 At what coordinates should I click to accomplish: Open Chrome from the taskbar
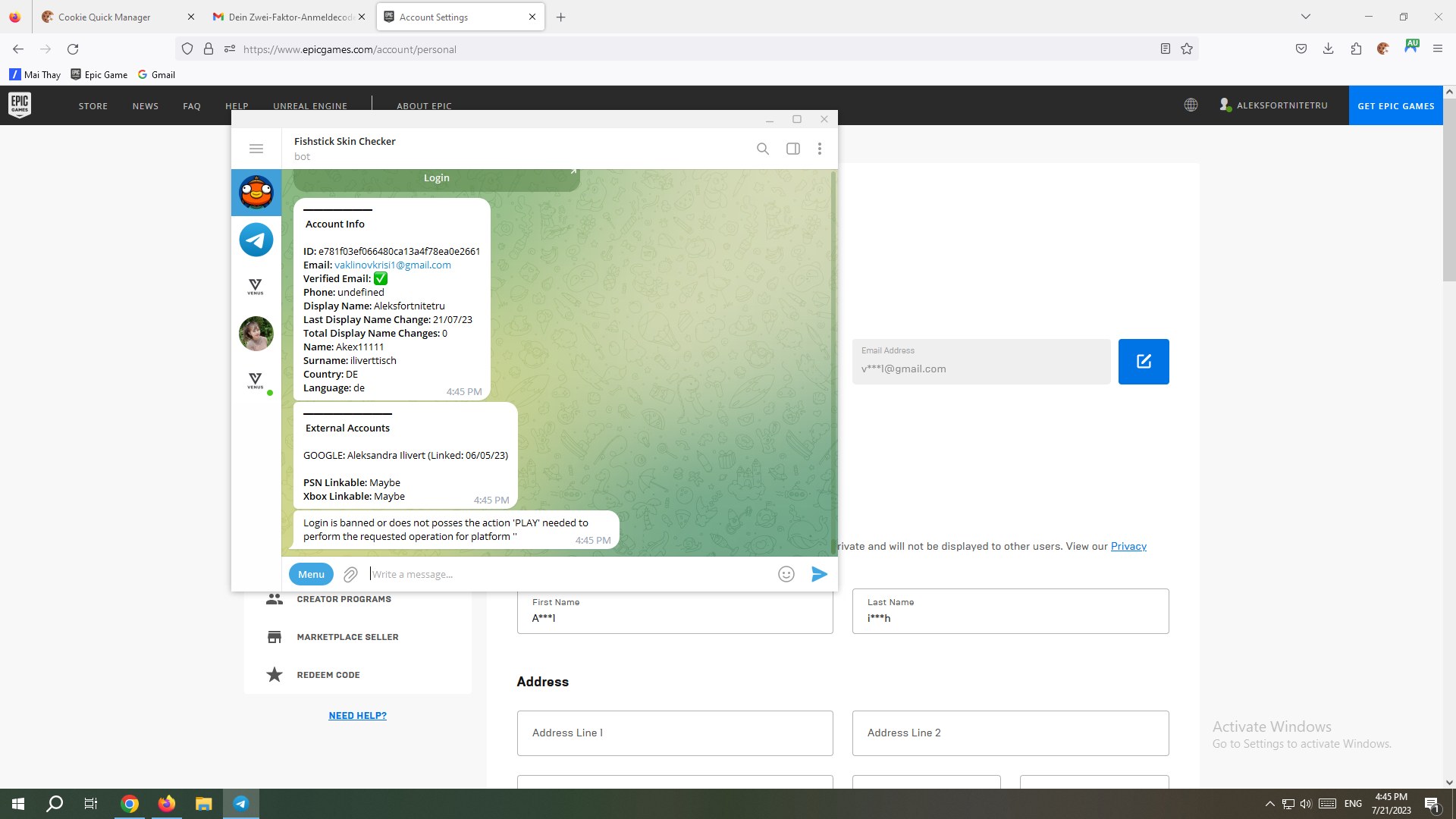click(130, 804)
